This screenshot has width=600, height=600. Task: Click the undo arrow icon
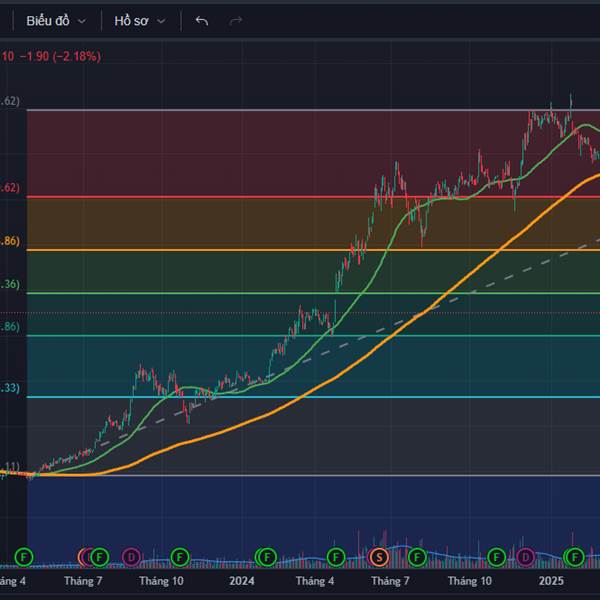(202, 20)
